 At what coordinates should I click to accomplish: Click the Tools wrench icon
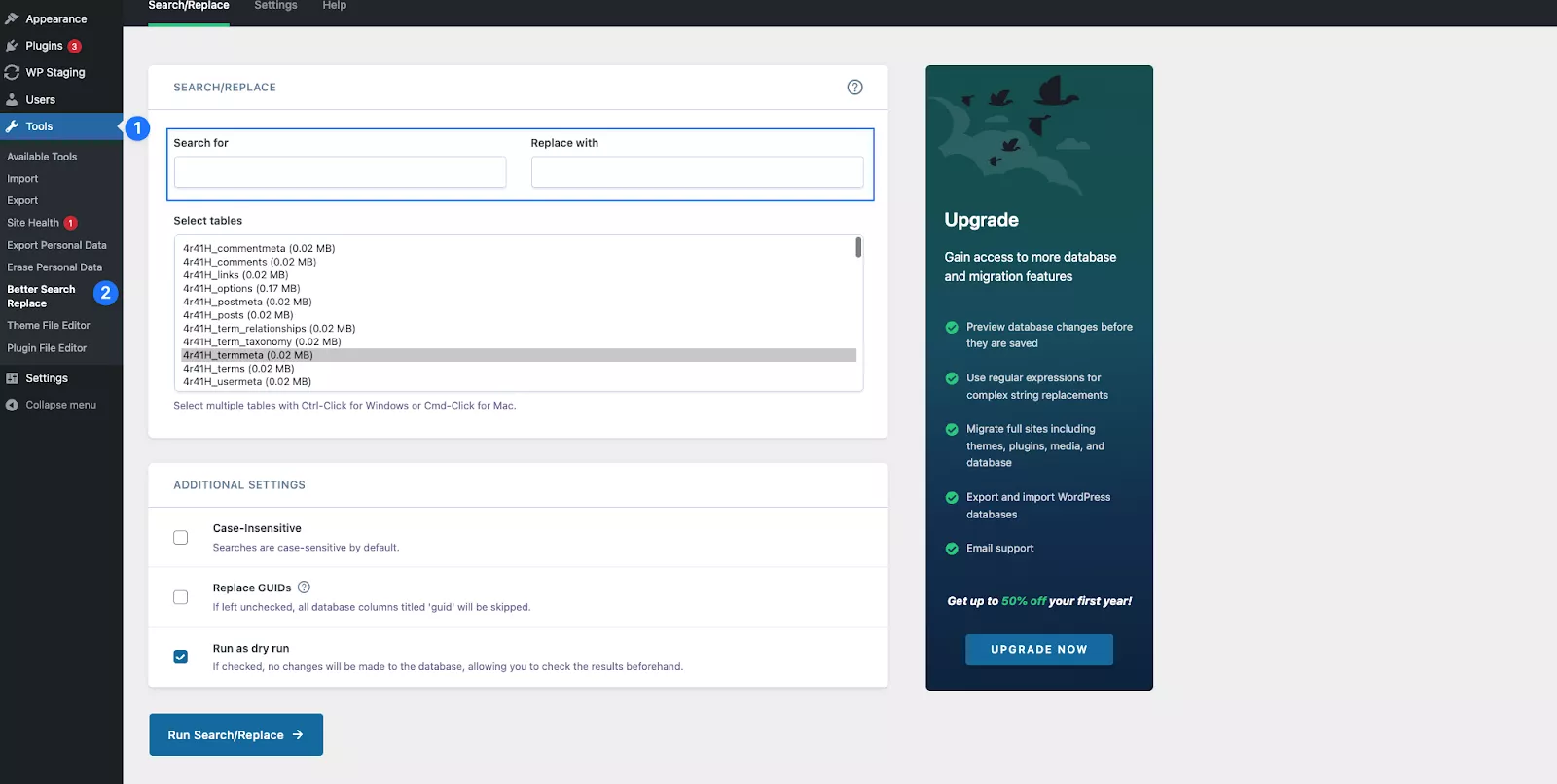12,126
